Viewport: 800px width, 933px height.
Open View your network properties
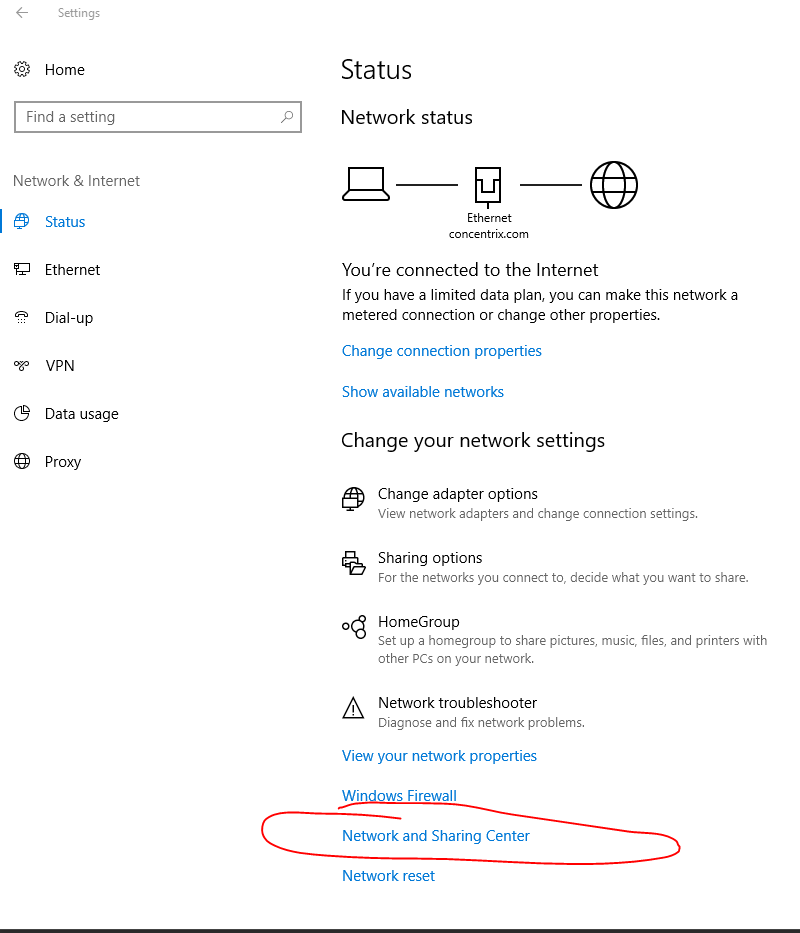(439, 756)
